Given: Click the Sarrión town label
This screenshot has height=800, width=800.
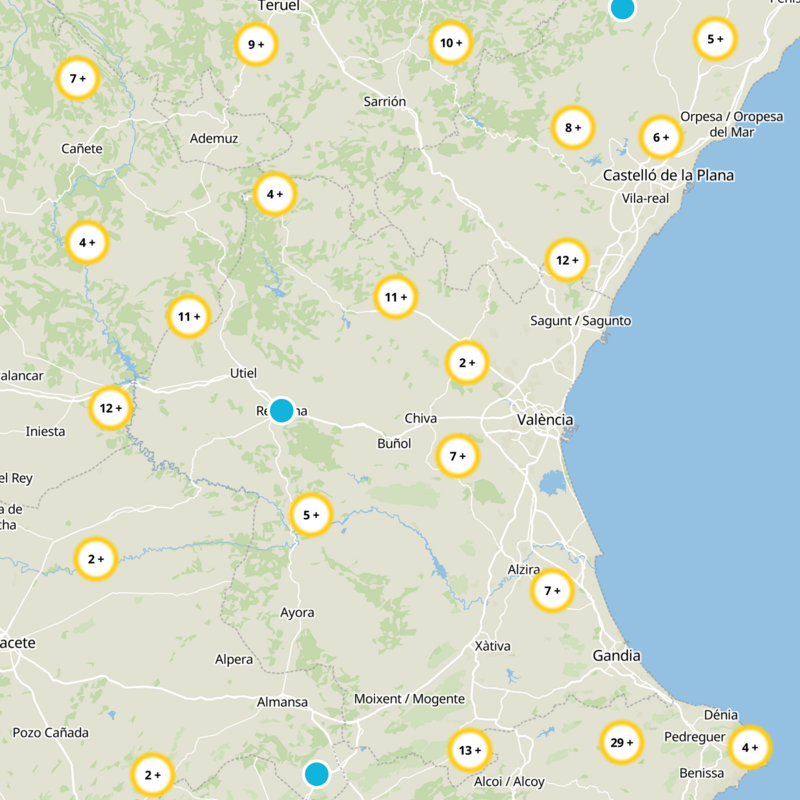Looking at the screenshot, I should pyautogui.click(x=385, y=102).
